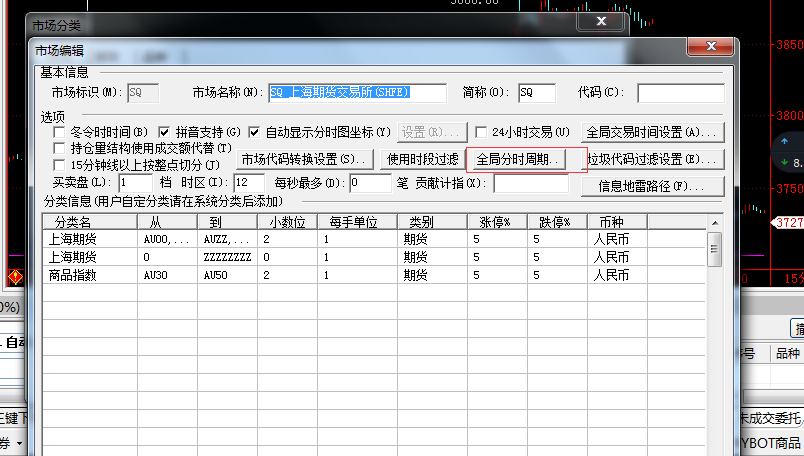Click the 类别 column header
This screenshot has width=804, height=456.
pos(432,222)
